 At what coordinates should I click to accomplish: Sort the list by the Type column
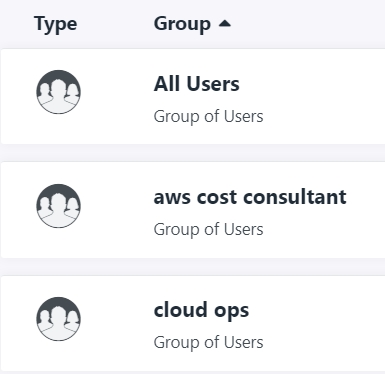point(56,24)
